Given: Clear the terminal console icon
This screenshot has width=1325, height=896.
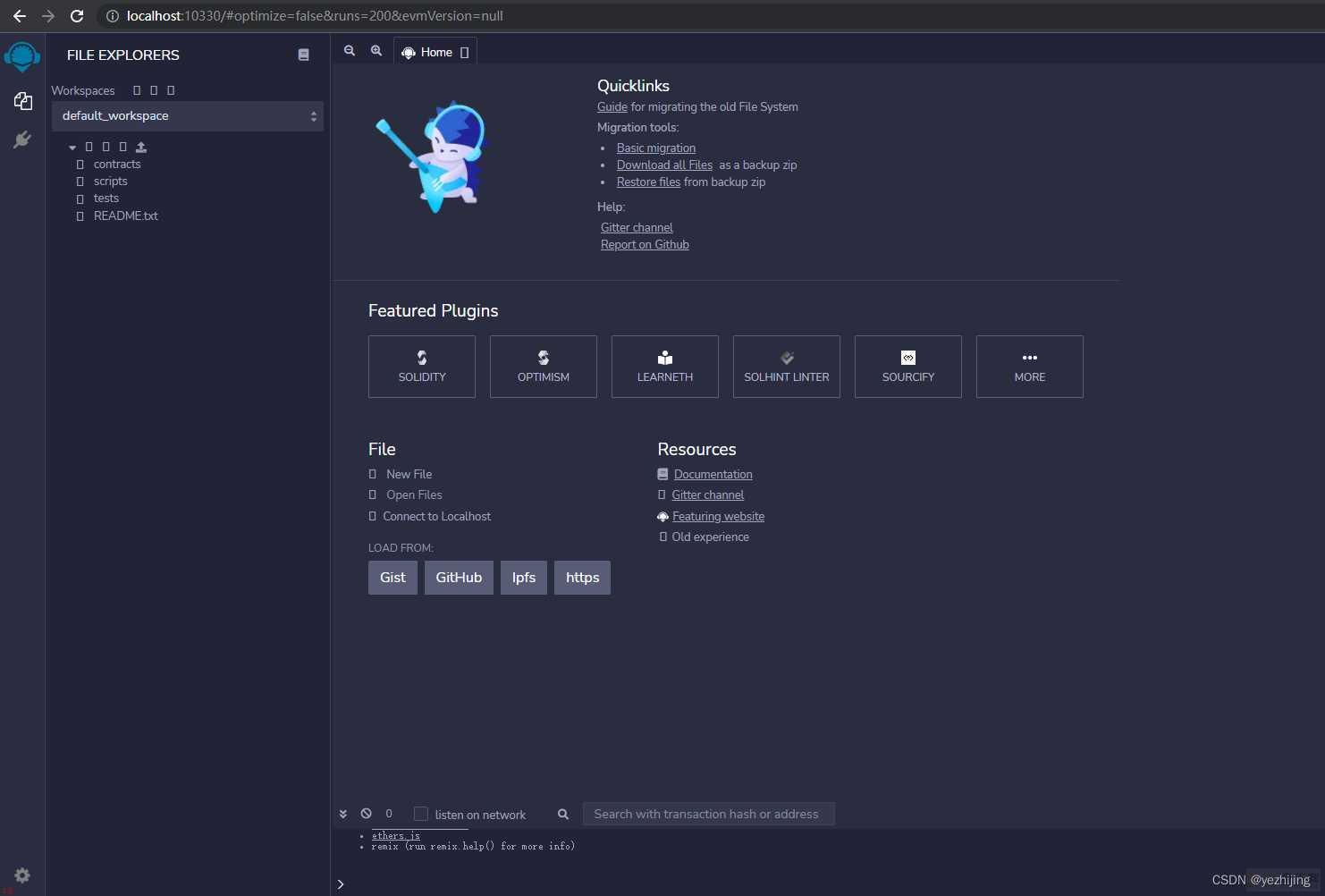Looking at the screenshot, I should pyautogui.click(x=367, y=814).
